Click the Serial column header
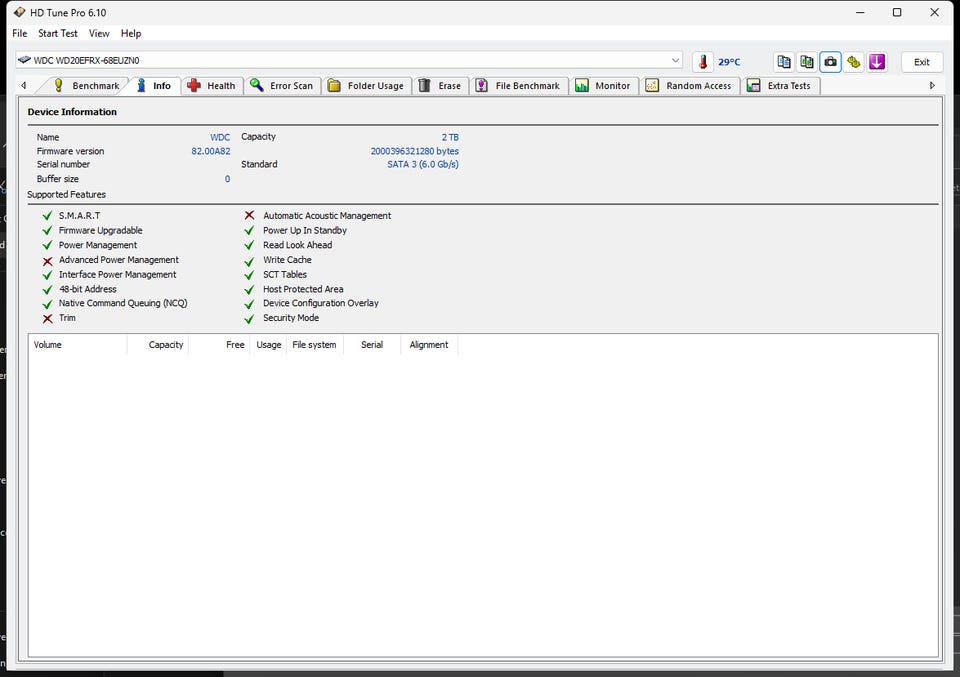 372,345
